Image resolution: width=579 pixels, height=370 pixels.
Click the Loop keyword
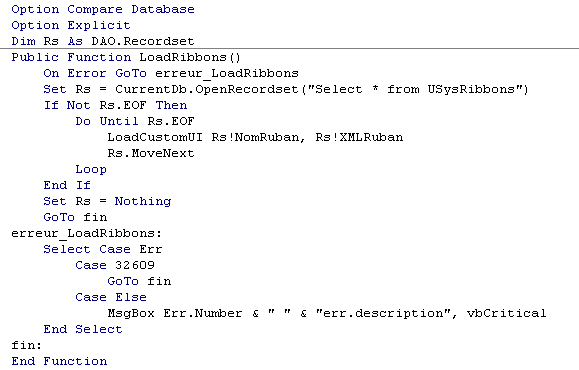point(91,169)
